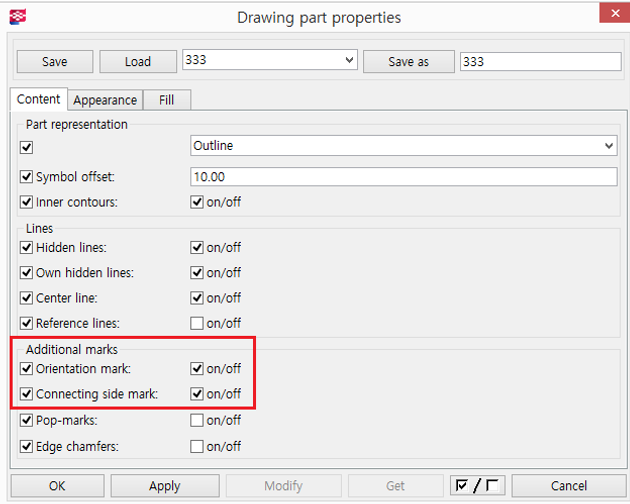The height and width of the screenshot is (504, 630).
Task: Click the Symbol offset value field
Action: pyautogui.click(x=403, y=177)
